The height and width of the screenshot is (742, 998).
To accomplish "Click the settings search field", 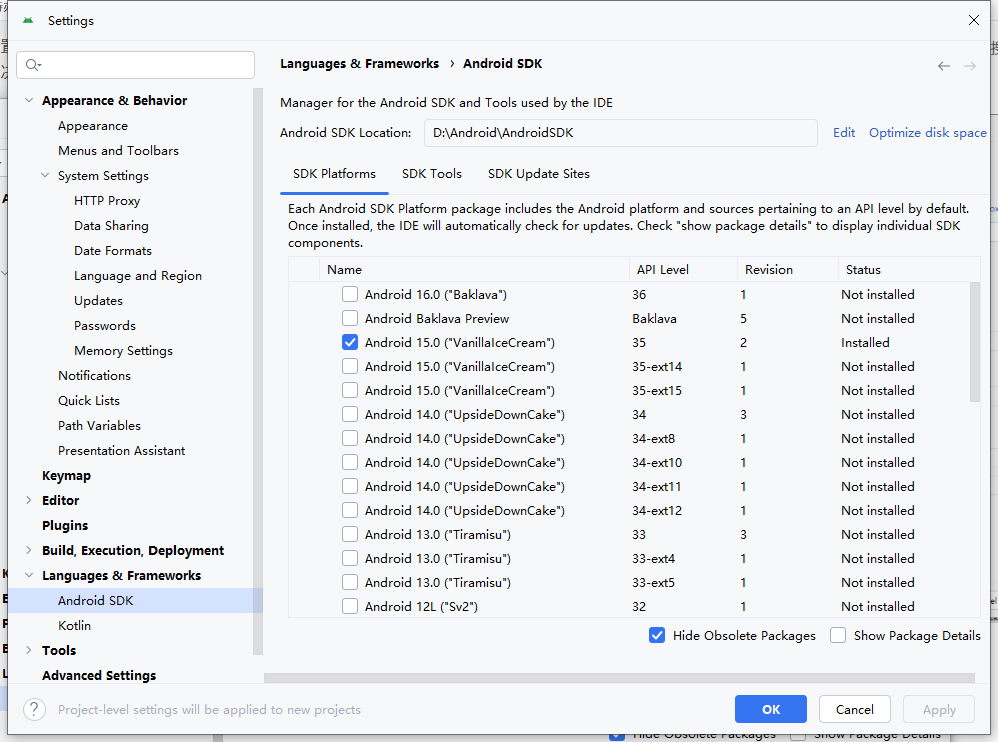I will (x=136, y=65).
